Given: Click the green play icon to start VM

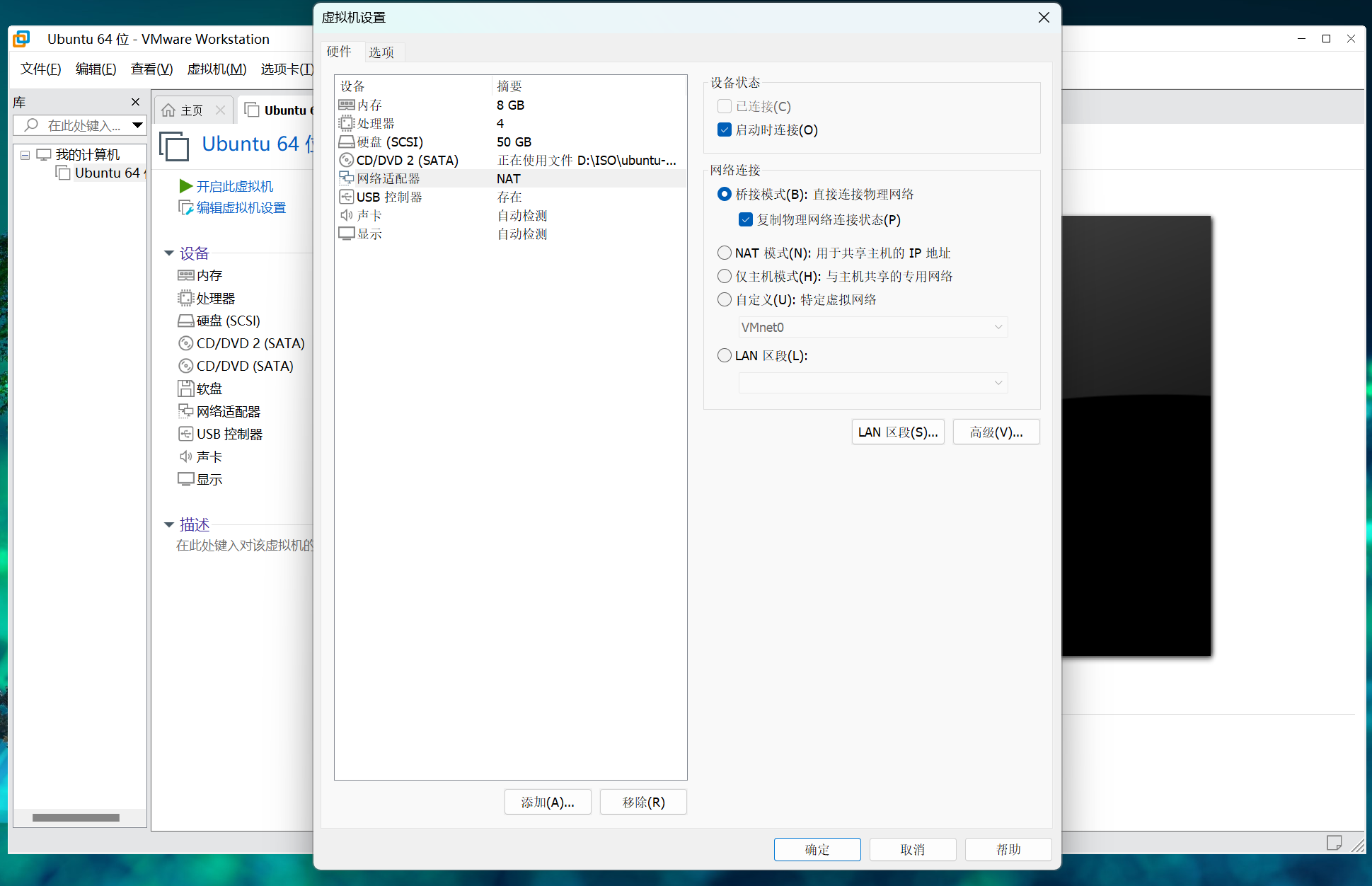Looking at the screenshot, I should click(x=186, y=186).
